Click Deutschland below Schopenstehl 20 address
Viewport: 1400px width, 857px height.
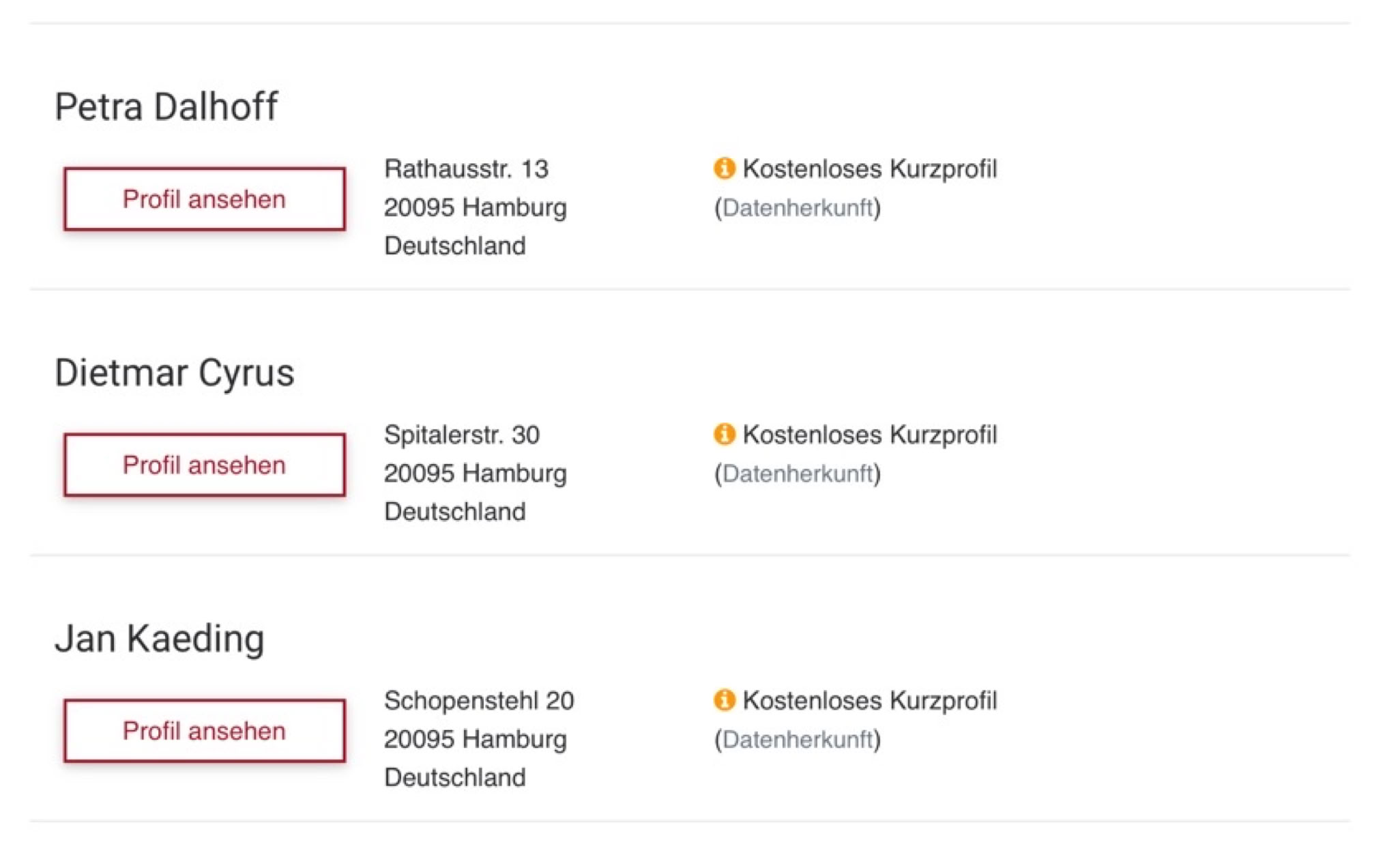click(454, 778)
